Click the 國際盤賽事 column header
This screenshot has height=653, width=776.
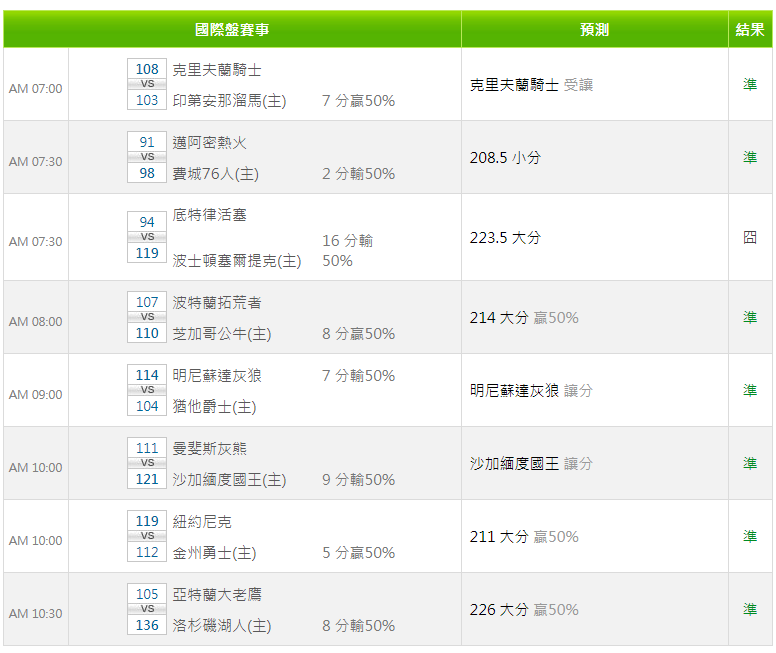[x=232, y=29]
